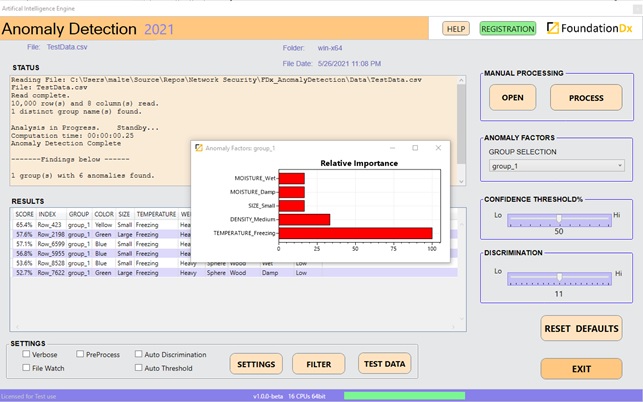Enable the Verbose checkbox
This screenshot has height=402, width=643.
pyautogui.click(x=26, y=354)
